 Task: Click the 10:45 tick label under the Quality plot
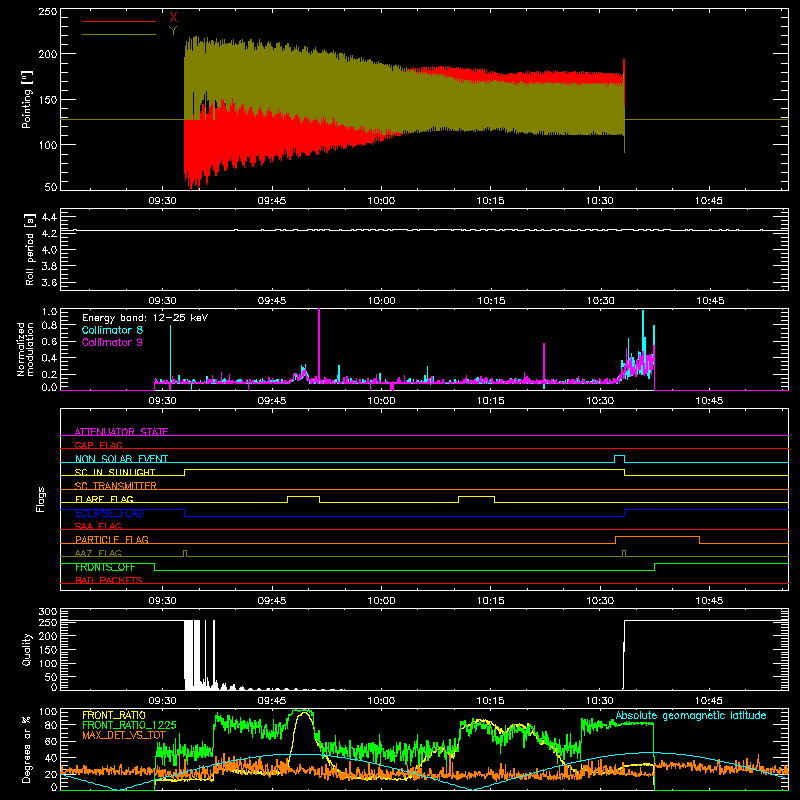(709, 701)
